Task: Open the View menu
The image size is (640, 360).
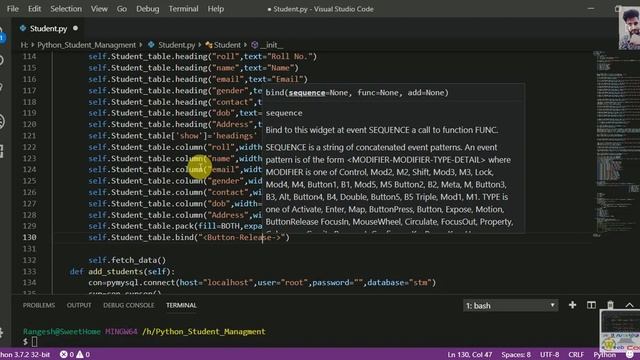Action: pos(99,9)
